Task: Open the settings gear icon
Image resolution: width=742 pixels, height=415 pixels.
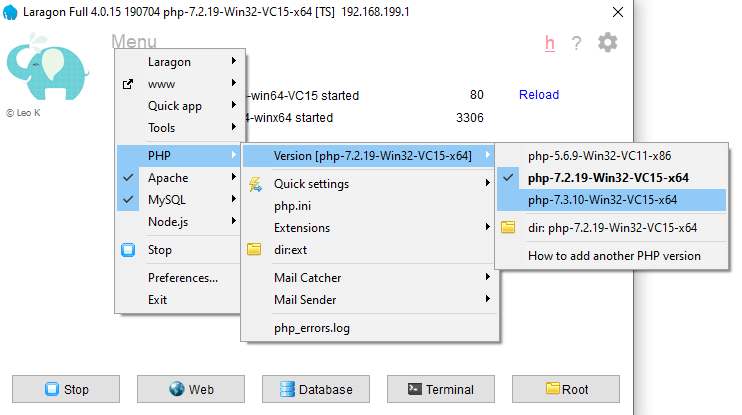Action: 608,43
